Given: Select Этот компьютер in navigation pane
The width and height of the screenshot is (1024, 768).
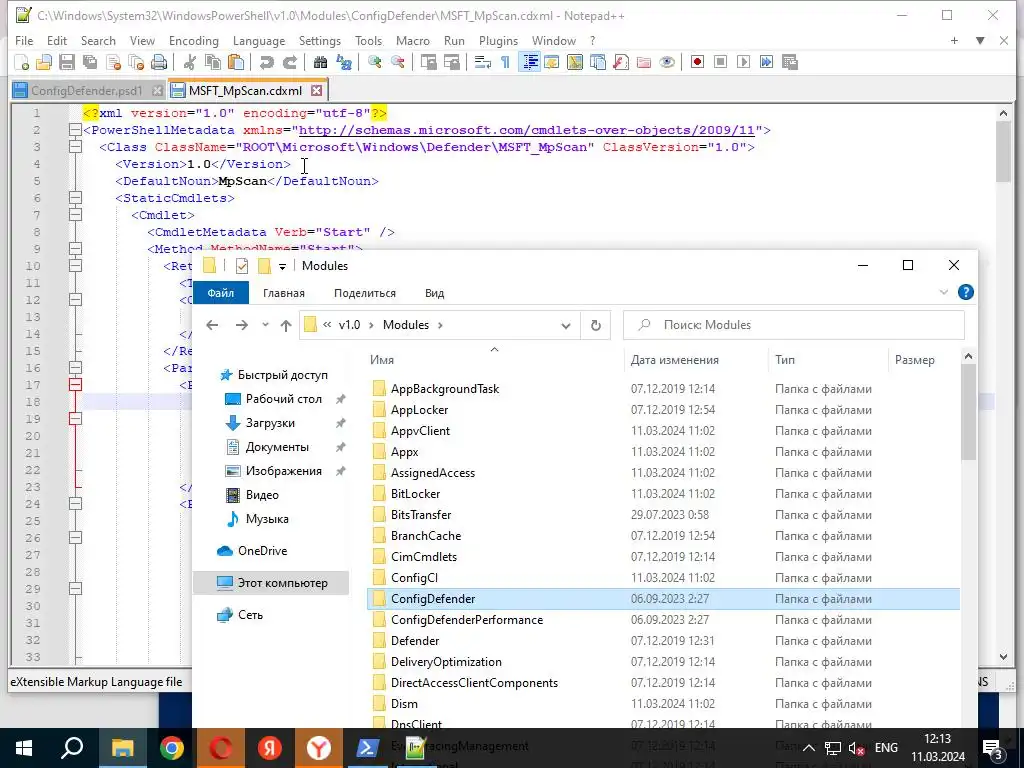Looking at the screenshot, I should point(272,583).
